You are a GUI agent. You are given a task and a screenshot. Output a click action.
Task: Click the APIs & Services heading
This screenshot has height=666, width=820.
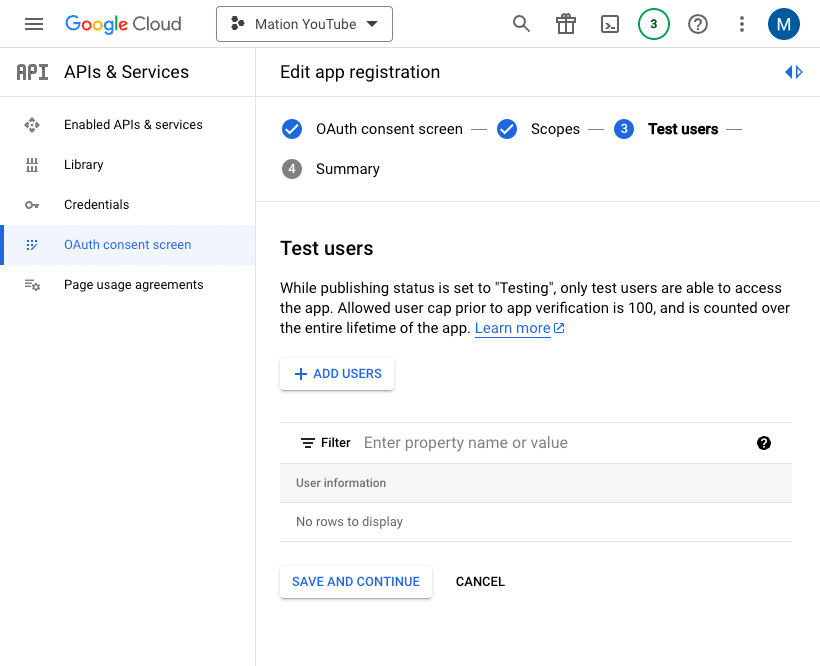pos(127,72)
